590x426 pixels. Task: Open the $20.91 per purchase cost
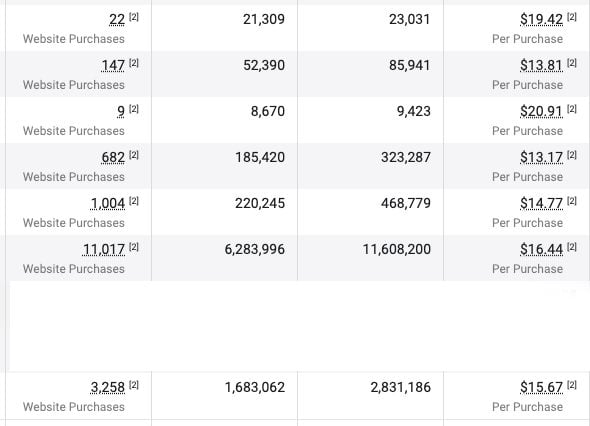tap(541, 111)
